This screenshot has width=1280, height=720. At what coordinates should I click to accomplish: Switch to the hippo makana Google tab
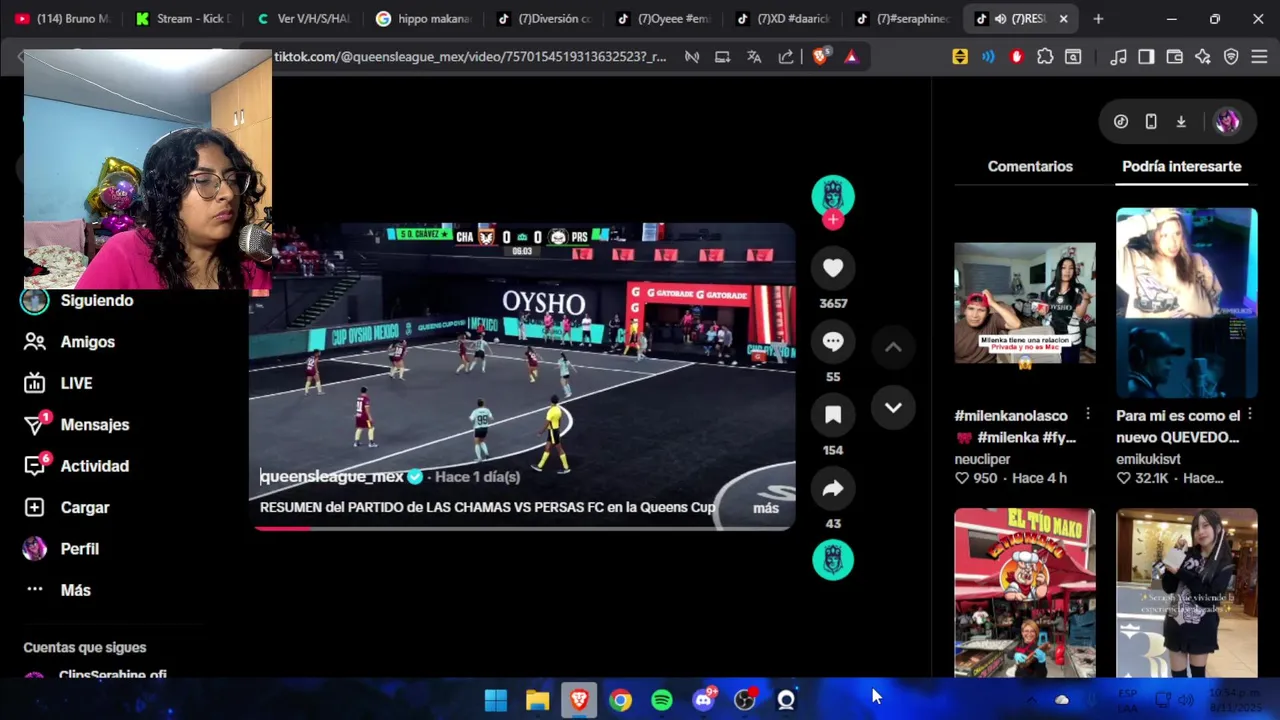point(424,19)
